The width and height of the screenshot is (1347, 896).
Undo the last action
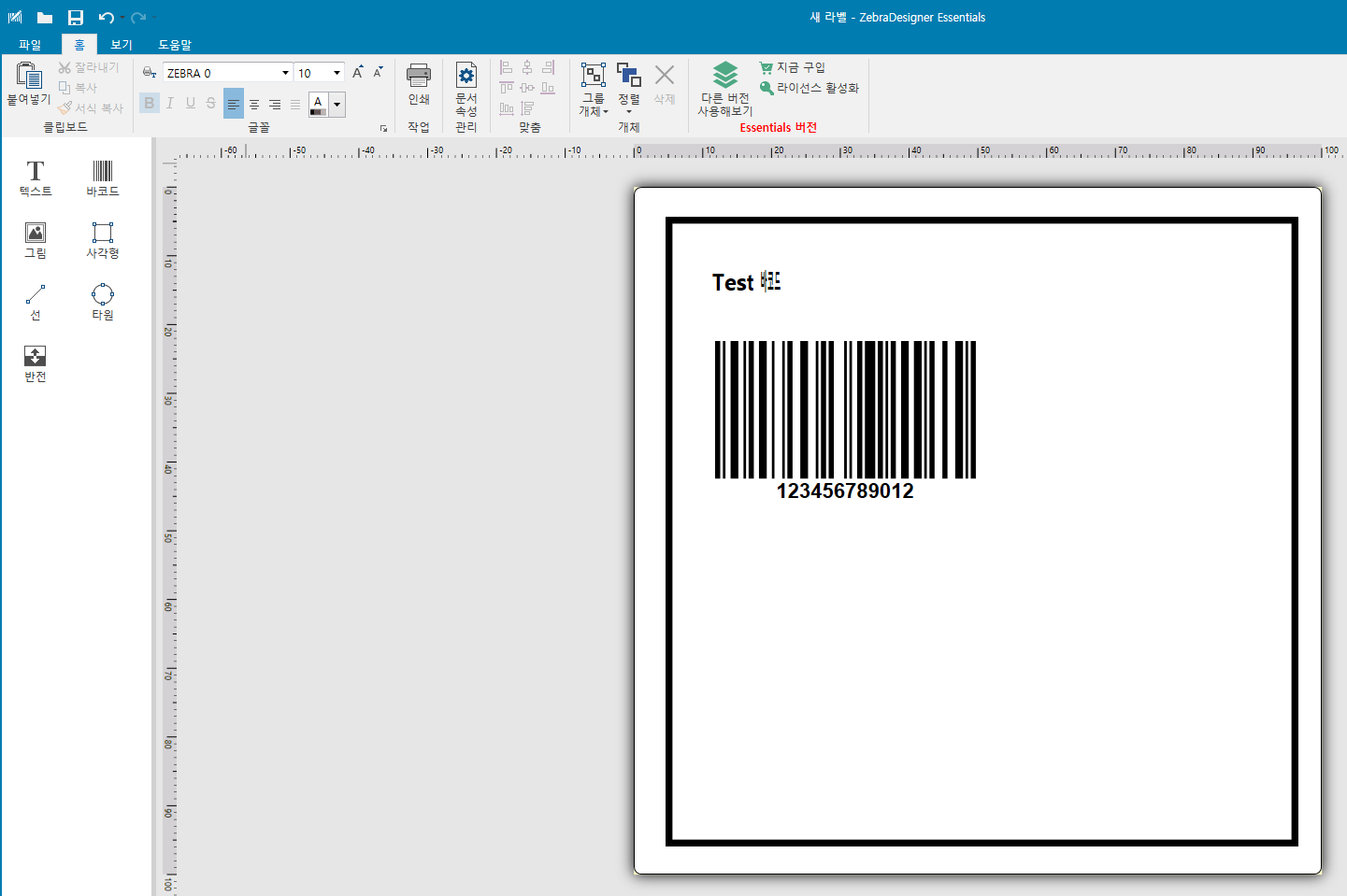coord(106,18)
